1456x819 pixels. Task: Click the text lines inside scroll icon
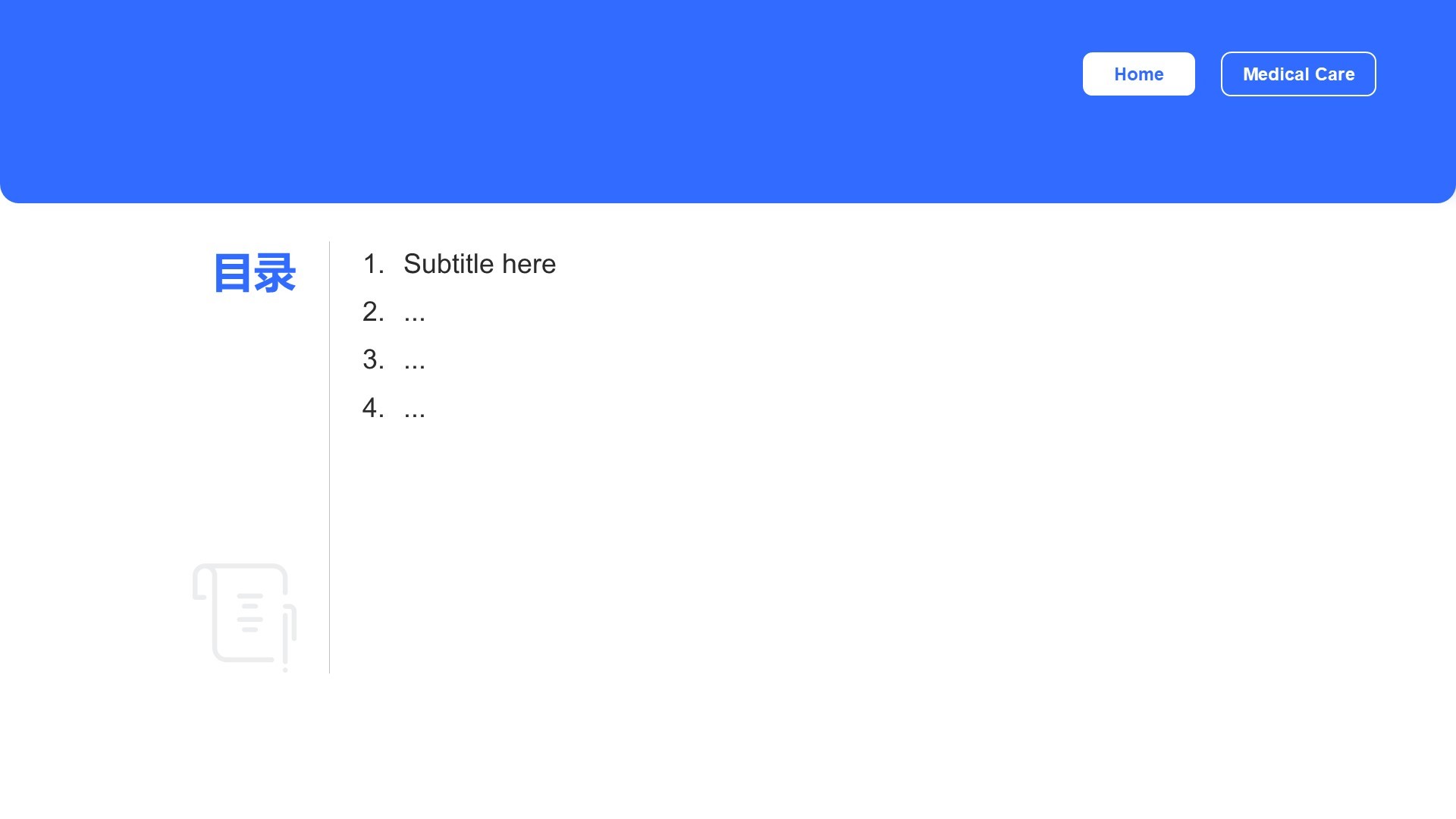[250, 613]
